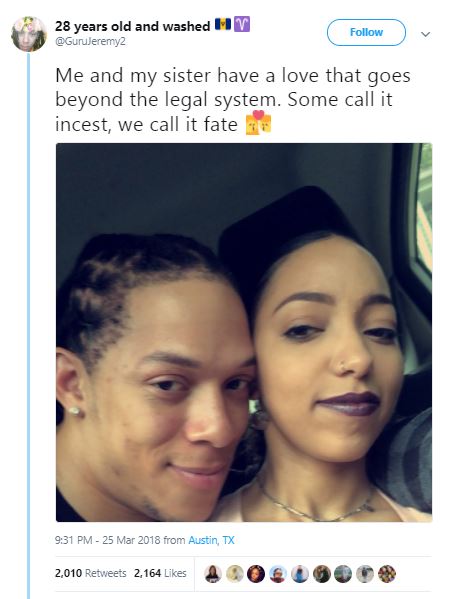Click the kissing couple emoji in the tweet text
The height and width of the screenshot is (599, 456).
[x=259, y=123]
